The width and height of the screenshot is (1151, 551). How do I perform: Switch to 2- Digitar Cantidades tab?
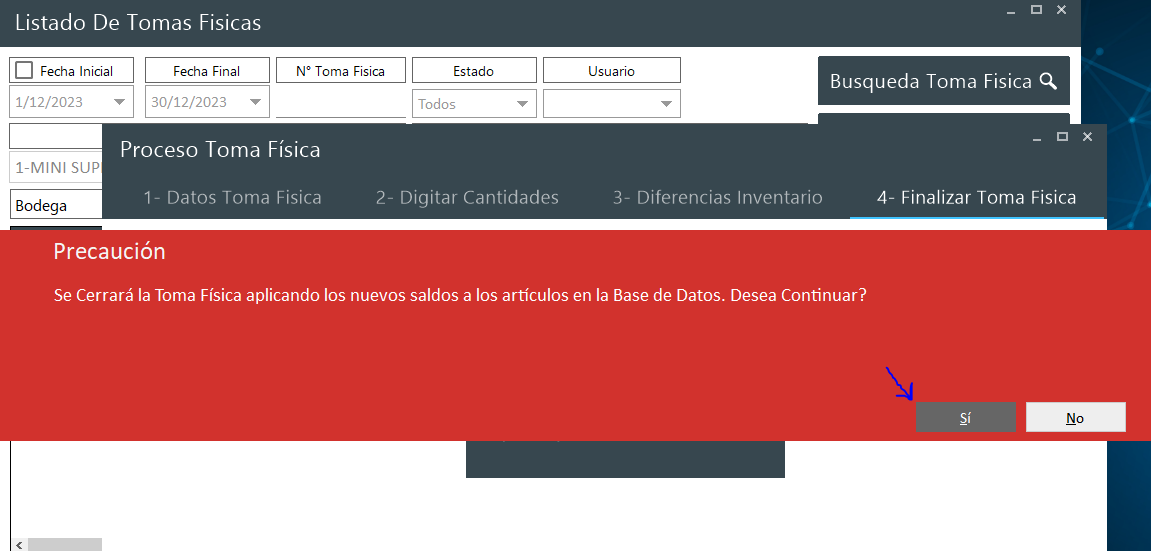467,197
